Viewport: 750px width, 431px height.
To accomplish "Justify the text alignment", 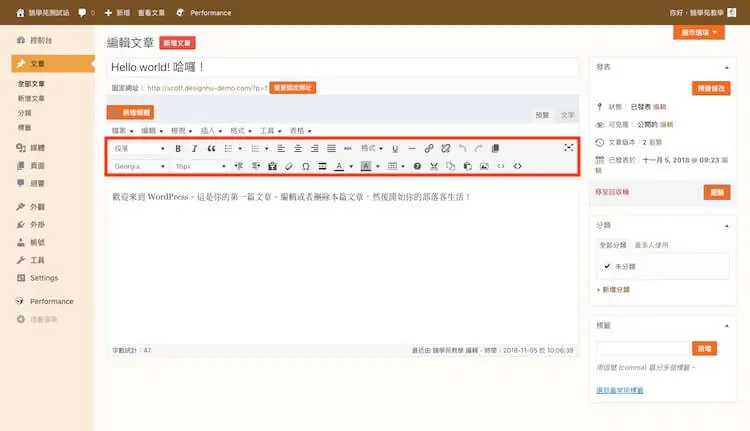I will click(331, 149).
